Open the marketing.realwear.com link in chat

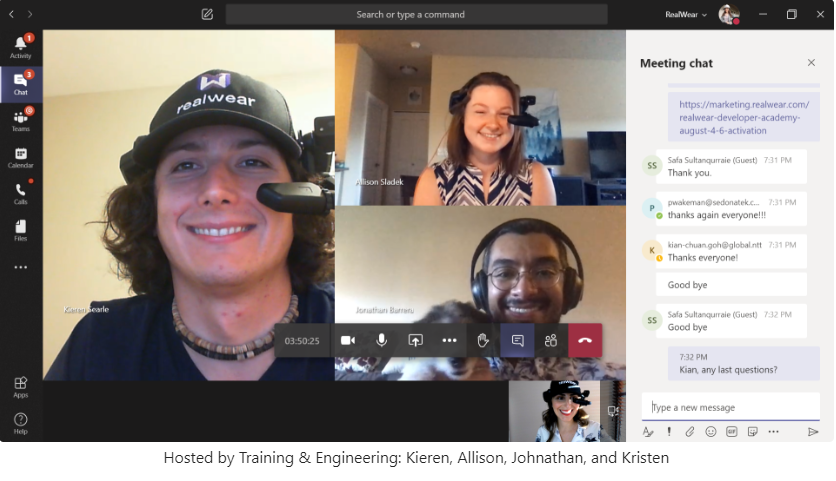743,117
